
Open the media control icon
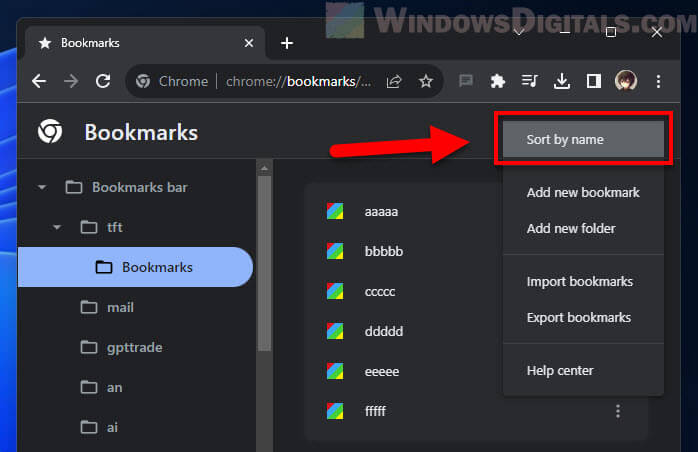click(529, 82)
